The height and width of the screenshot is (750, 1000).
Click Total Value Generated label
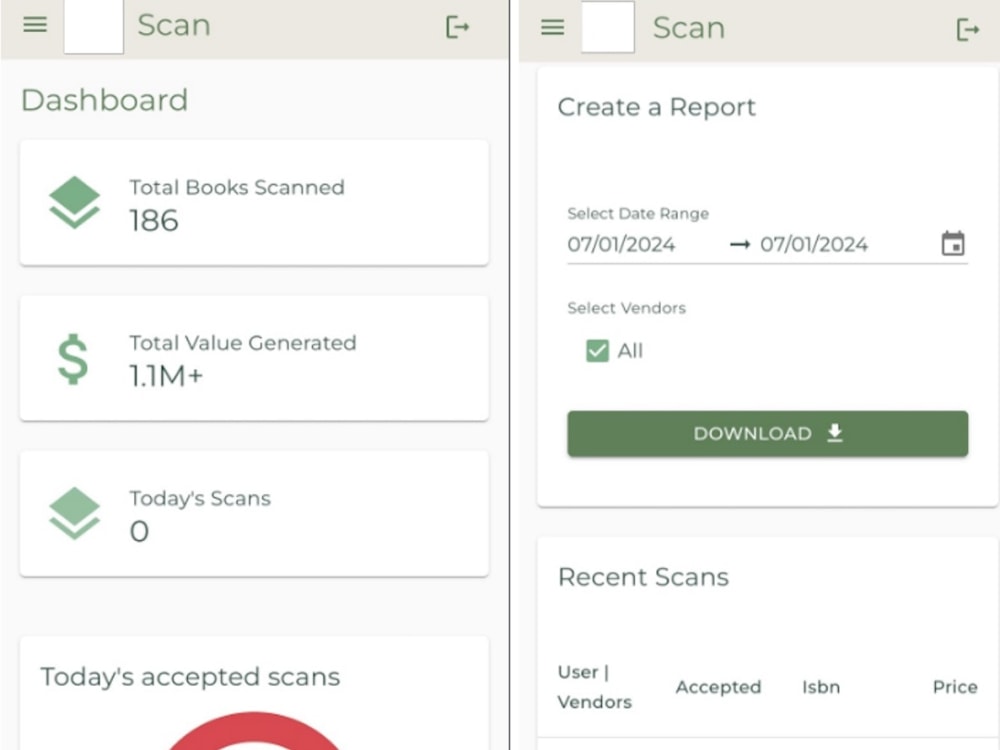242,343
